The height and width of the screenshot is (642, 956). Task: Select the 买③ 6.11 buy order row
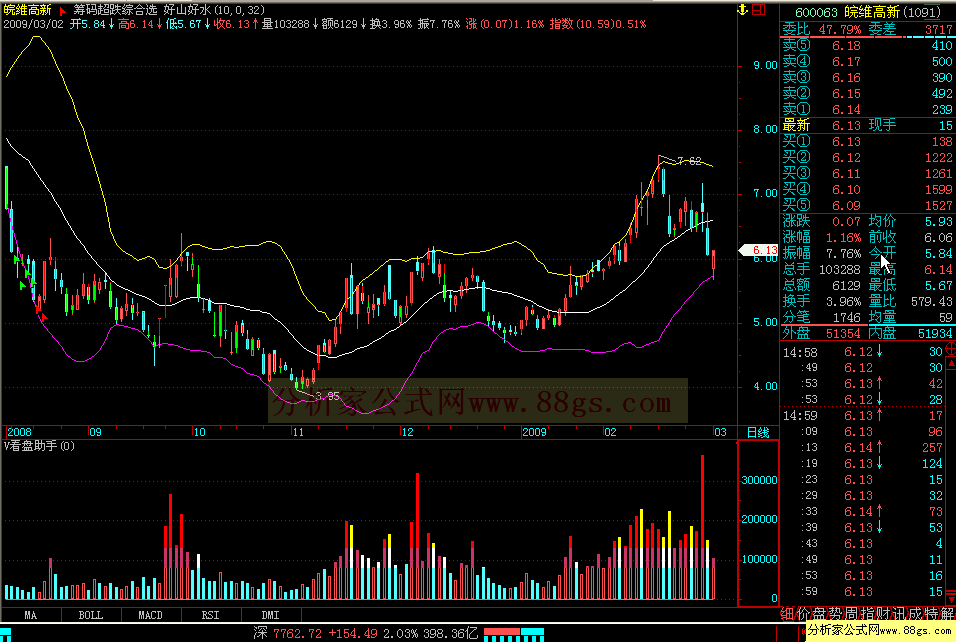coord(867,173)
